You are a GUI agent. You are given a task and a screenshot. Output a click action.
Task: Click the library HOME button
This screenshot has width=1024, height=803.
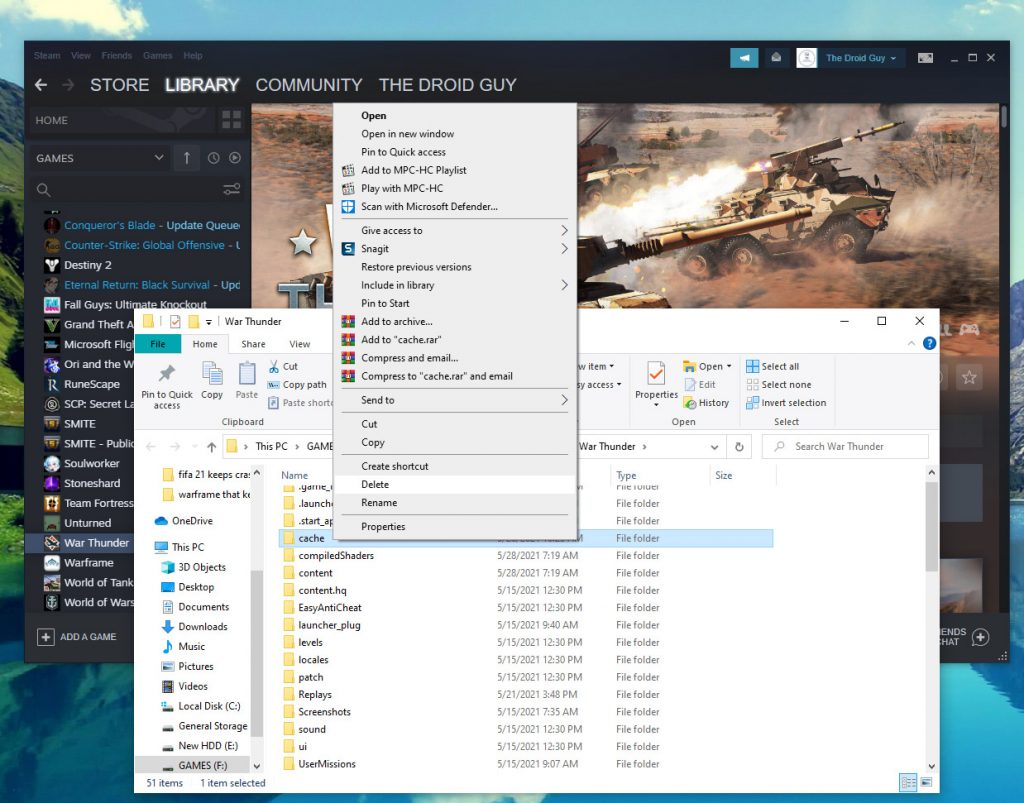121,120
